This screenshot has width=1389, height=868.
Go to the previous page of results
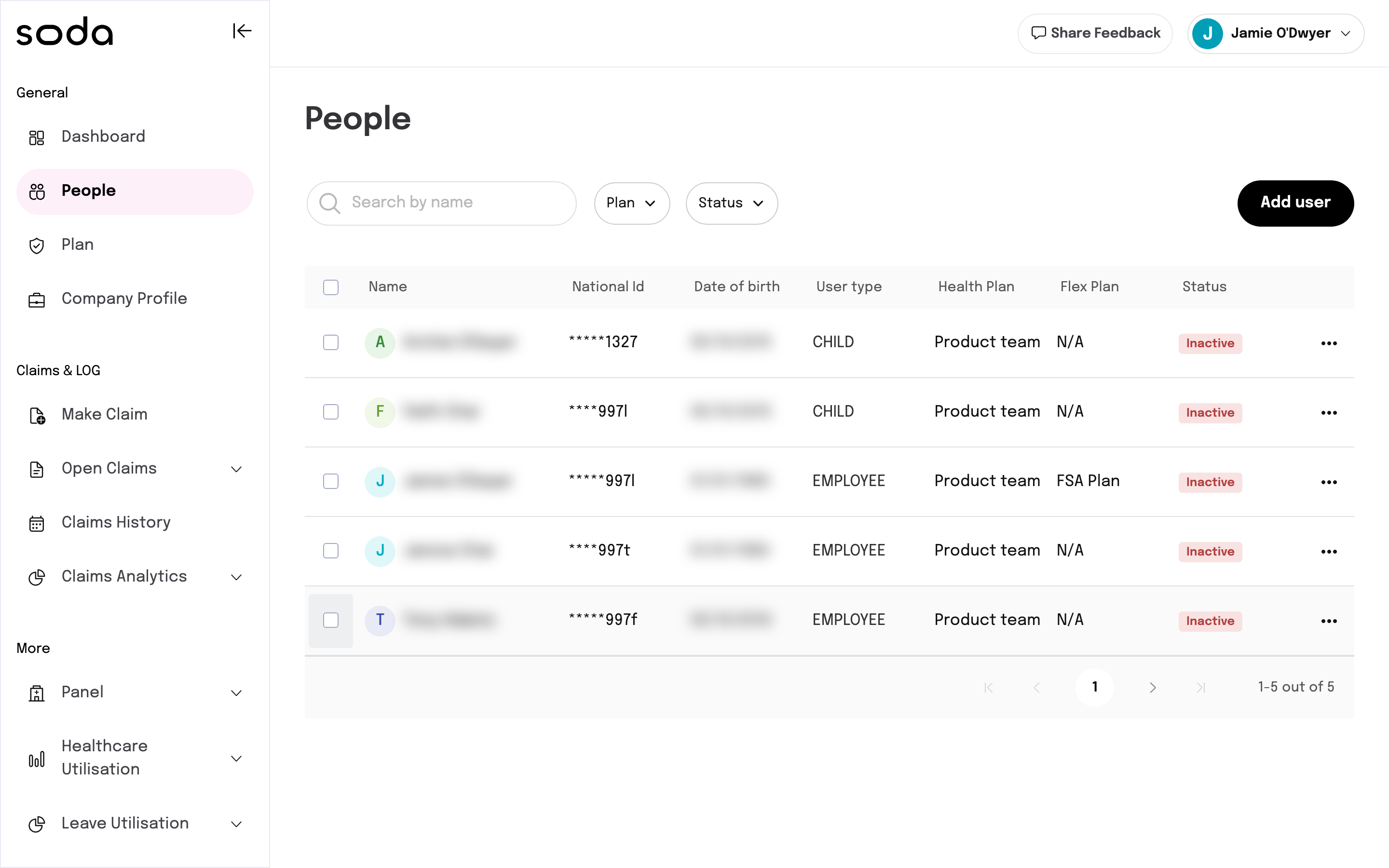click(1036, 687)
